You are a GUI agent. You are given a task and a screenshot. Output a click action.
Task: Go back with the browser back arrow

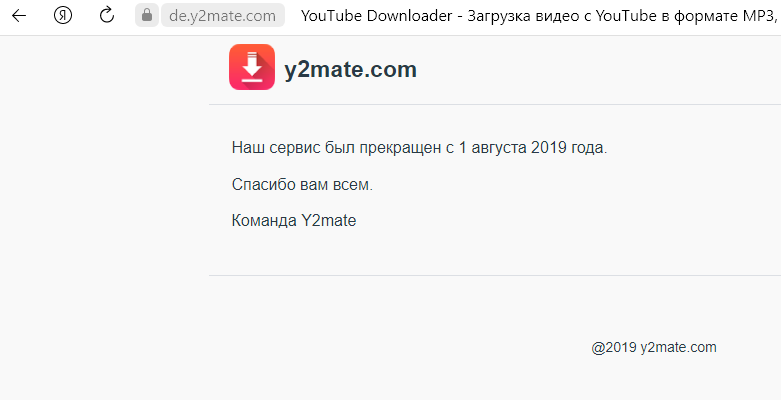point(19,15)
